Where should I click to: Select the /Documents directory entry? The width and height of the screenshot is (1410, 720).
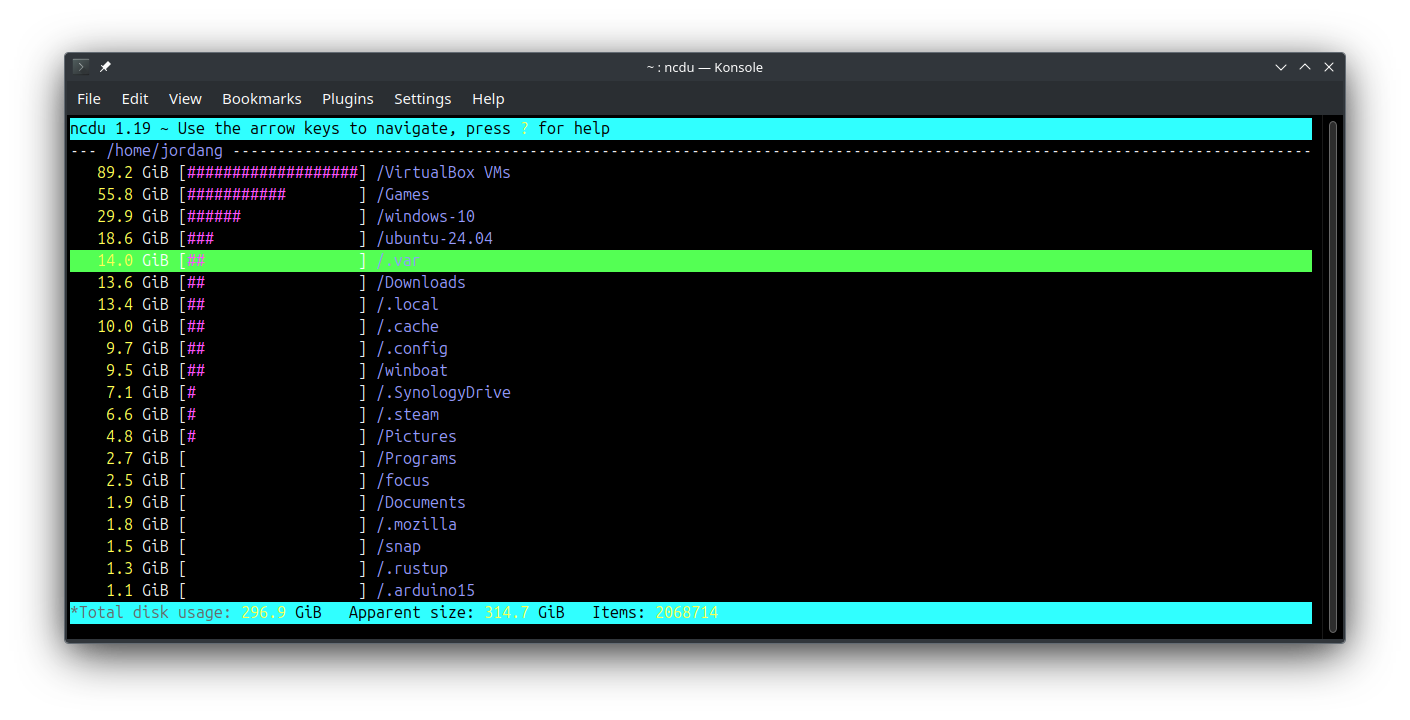(421, 502)
